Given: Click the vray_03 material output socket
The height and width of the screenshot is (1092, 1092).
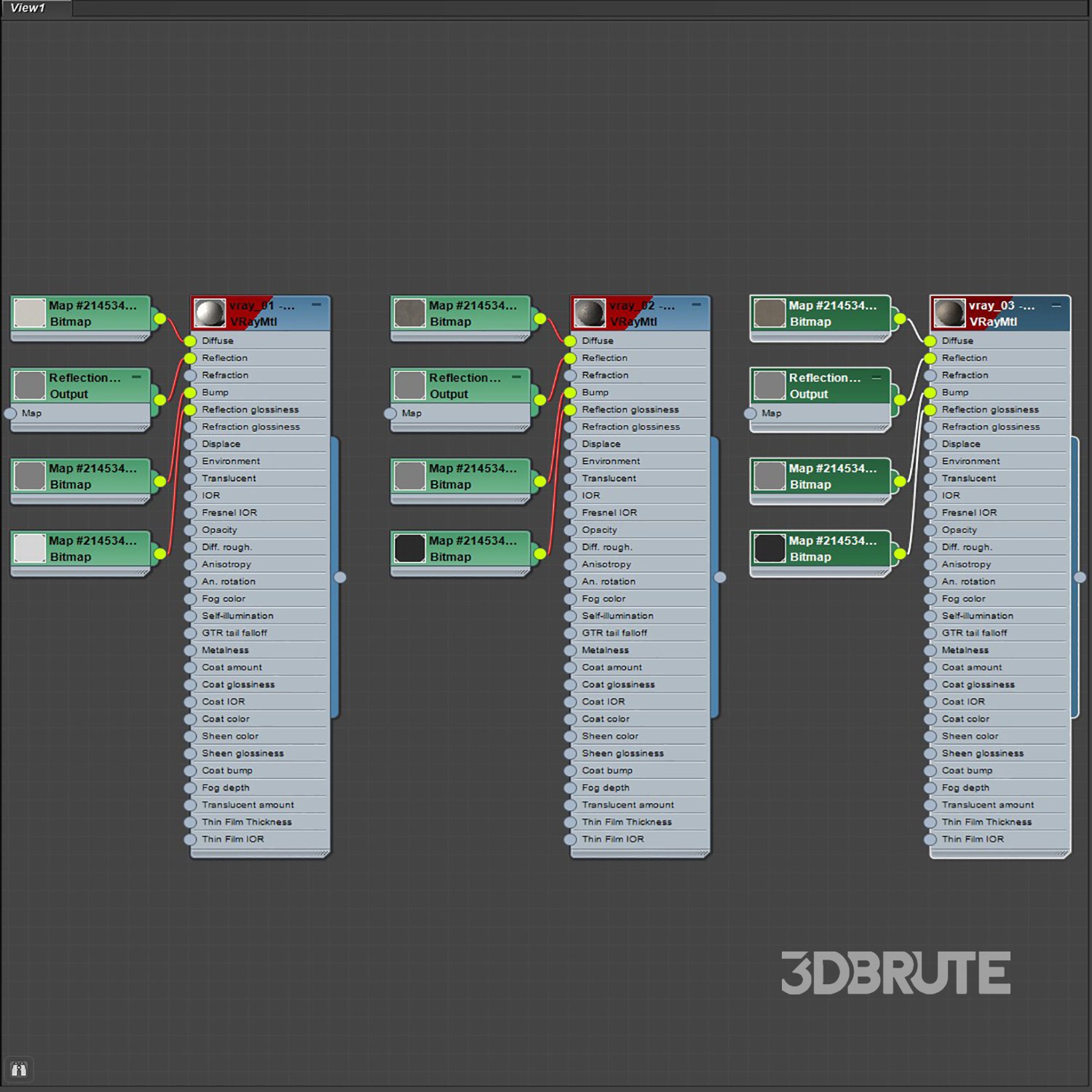Looking at the screenshot, I should tap(1080, 577).
